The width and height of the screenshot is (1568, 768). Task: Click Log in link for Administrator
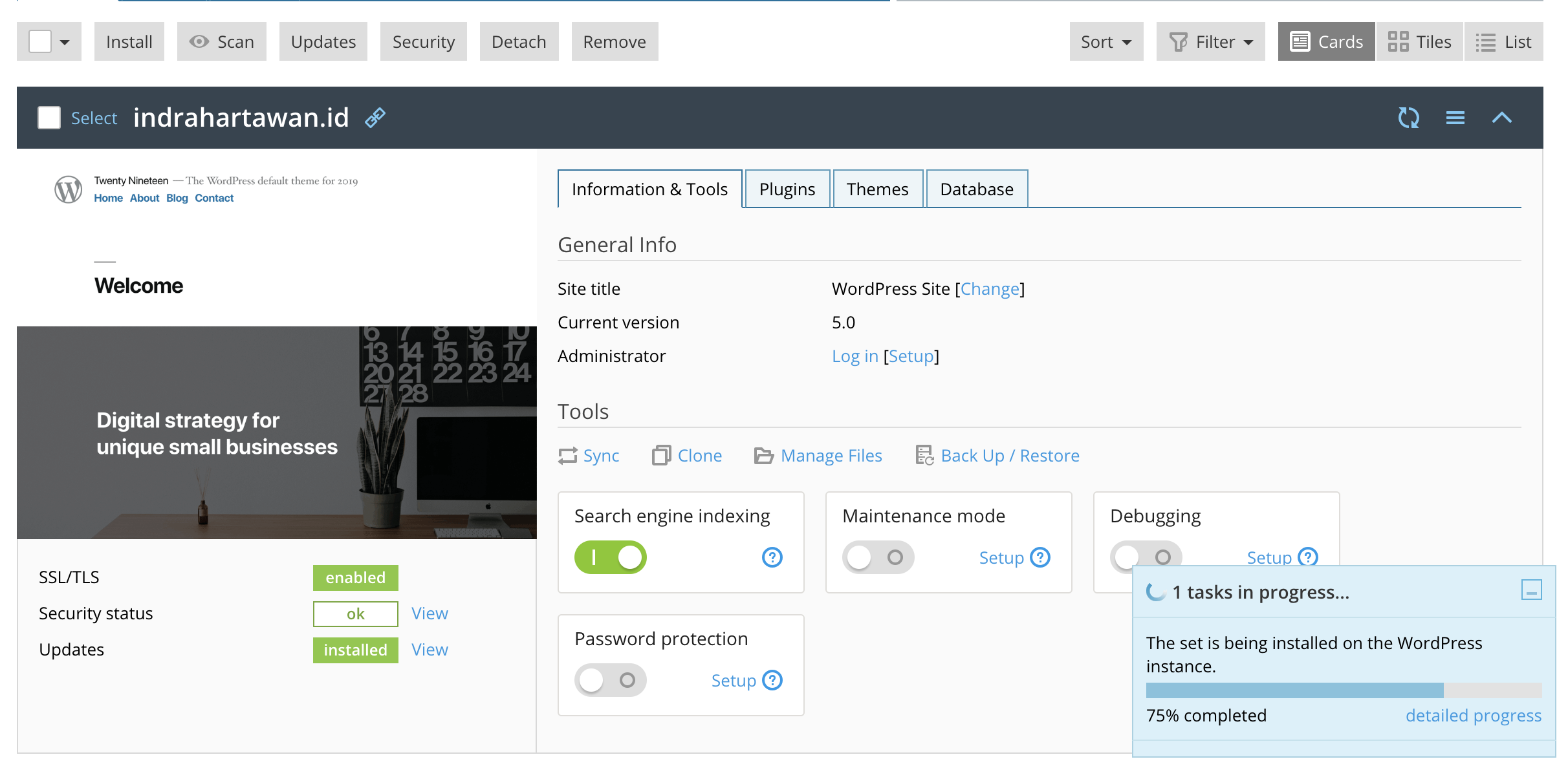(855, 356)
